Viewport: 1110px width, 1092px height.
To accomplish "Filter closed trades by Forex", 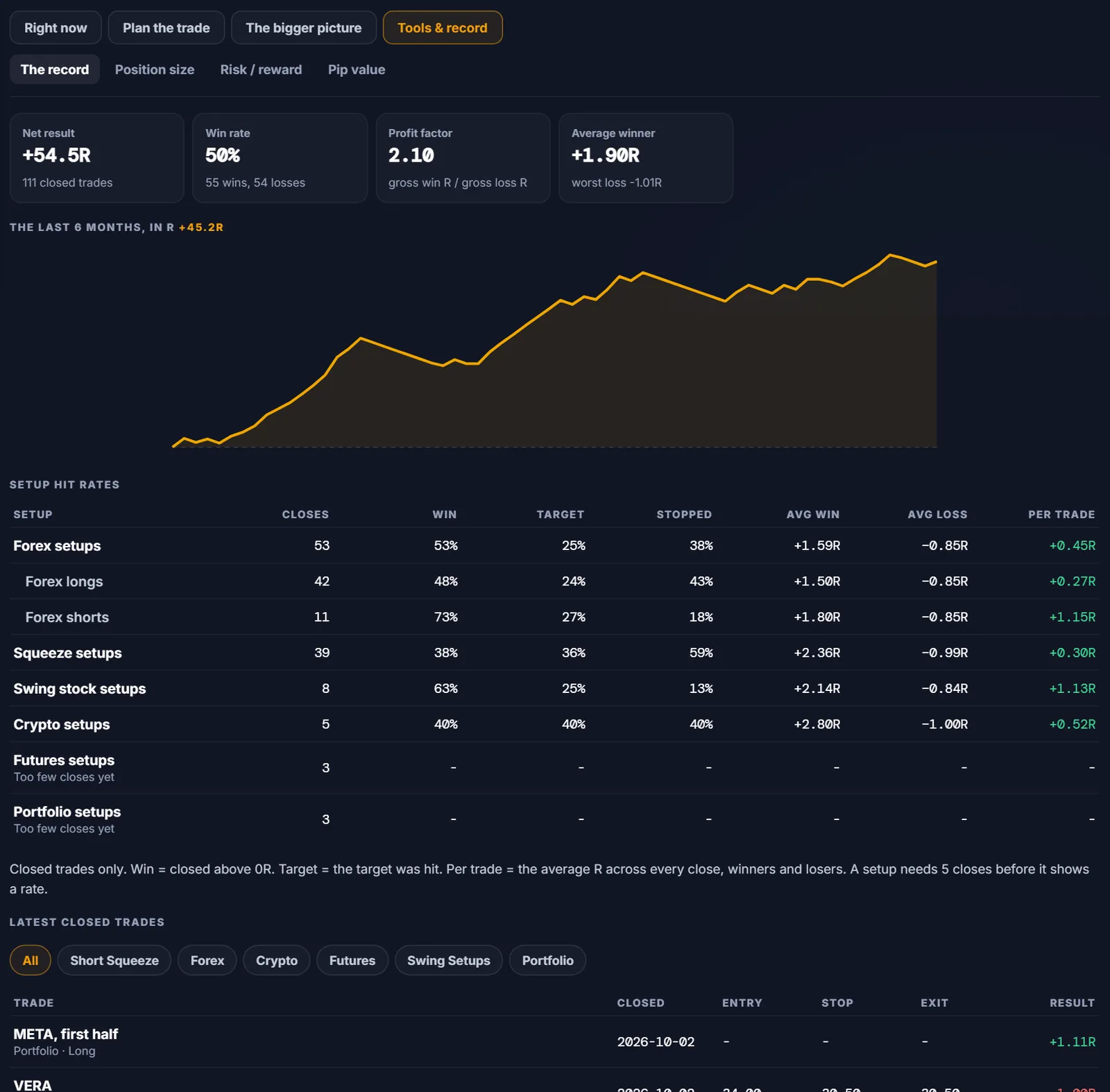I will pos(207,960).
